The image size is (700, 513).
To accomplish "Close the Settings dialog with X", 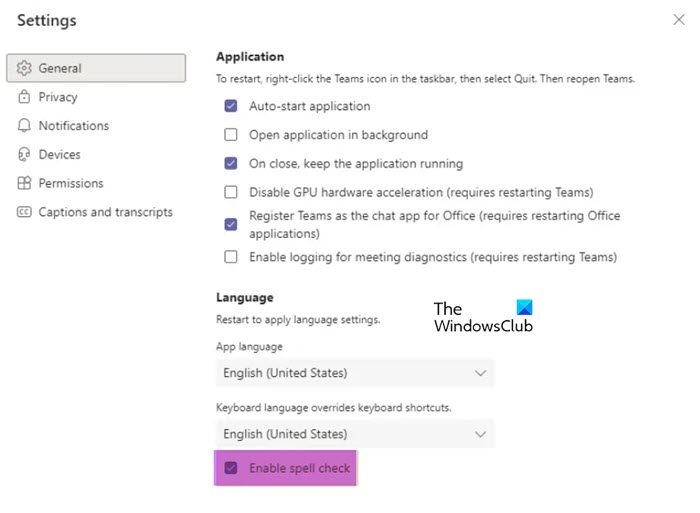I will 680,20.
